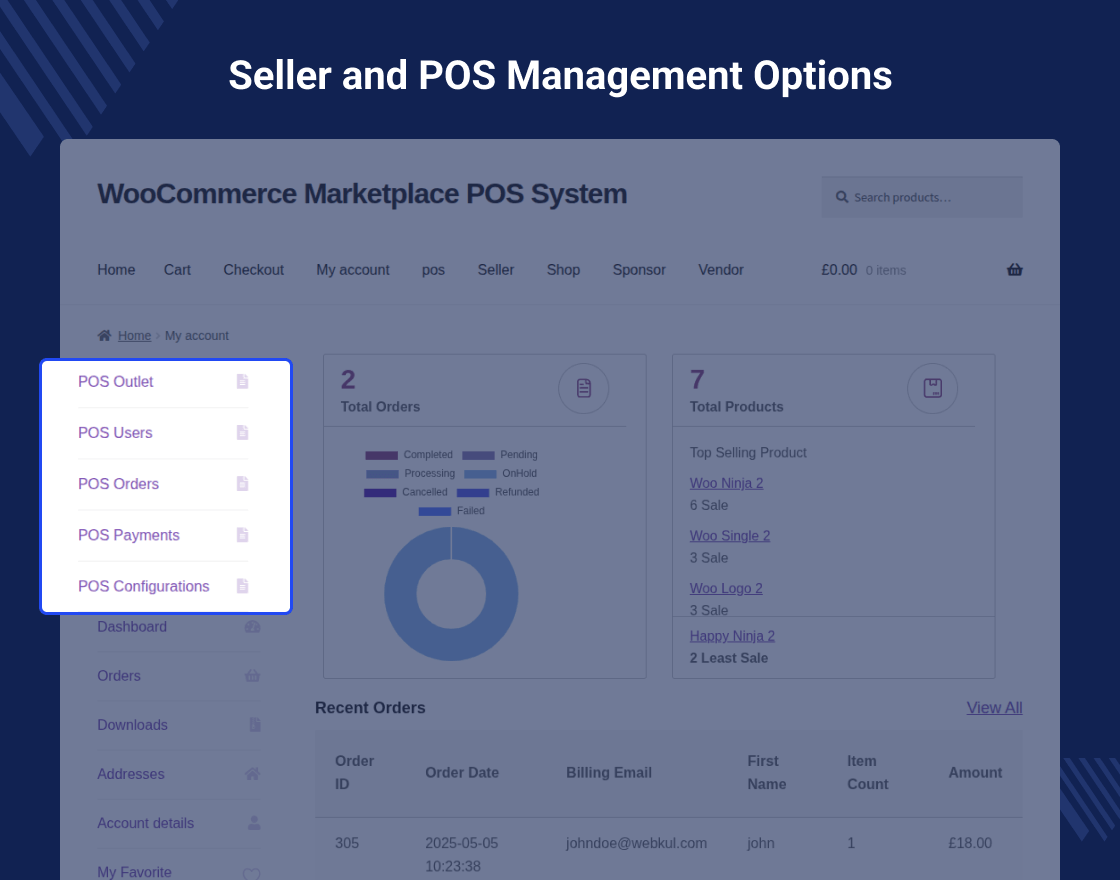The height and width of the screenshot is (880, 1120).
Task: Toggle the Processing legend color swatch
Action: click(382, 474)
